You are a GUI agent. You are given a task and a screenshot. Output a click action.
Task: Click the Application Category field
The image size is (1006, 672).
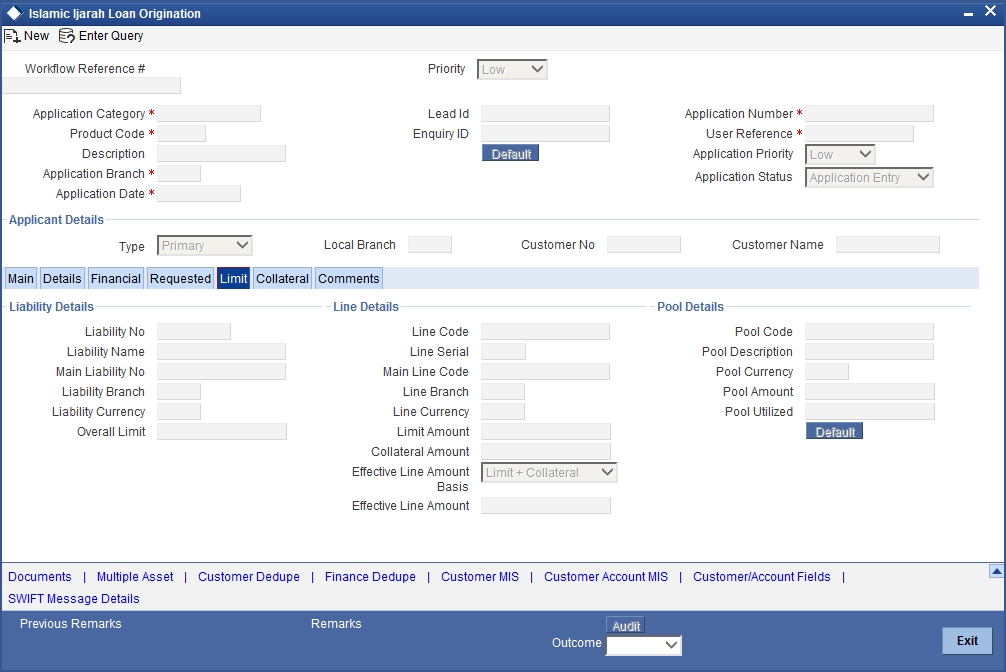point(209,114)
